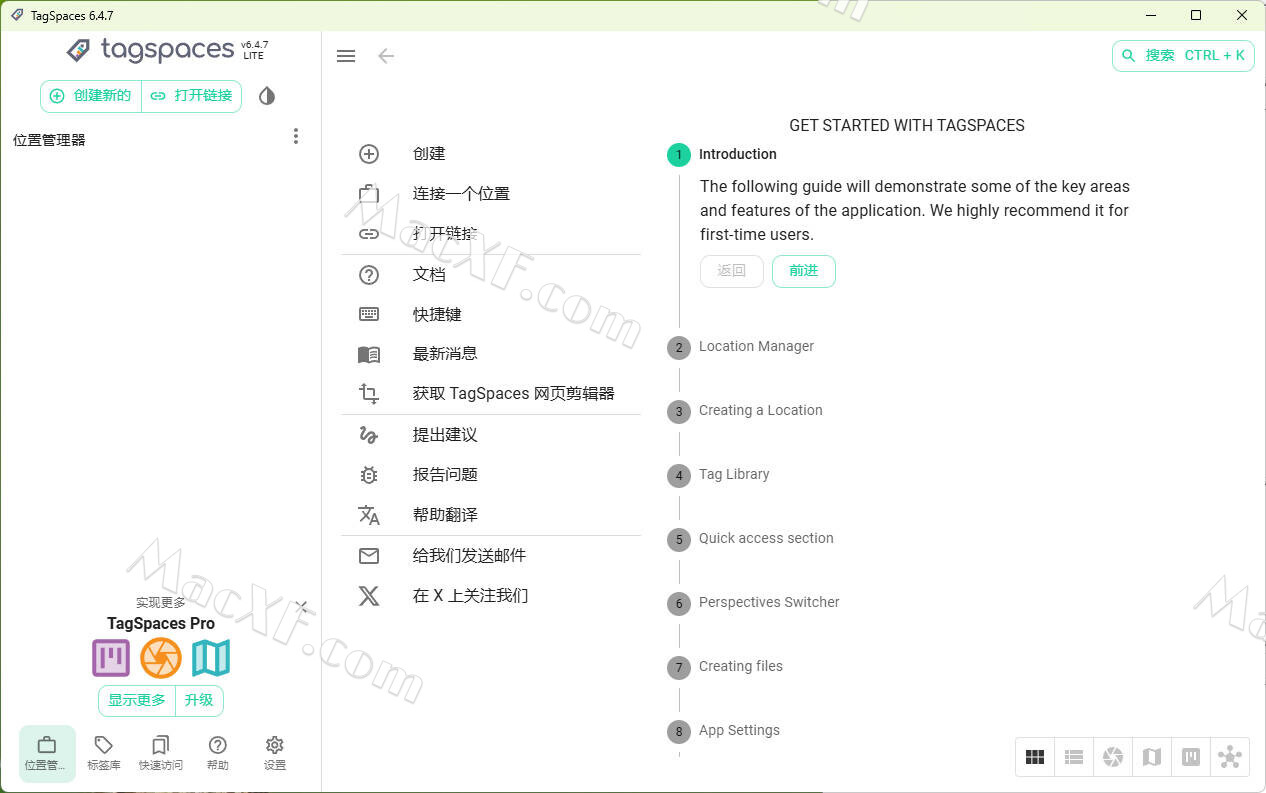Select the map perspective icon at bottom right
Image resolution: width=1266 pixels, height=793 pixels.
click(1152, 758)
